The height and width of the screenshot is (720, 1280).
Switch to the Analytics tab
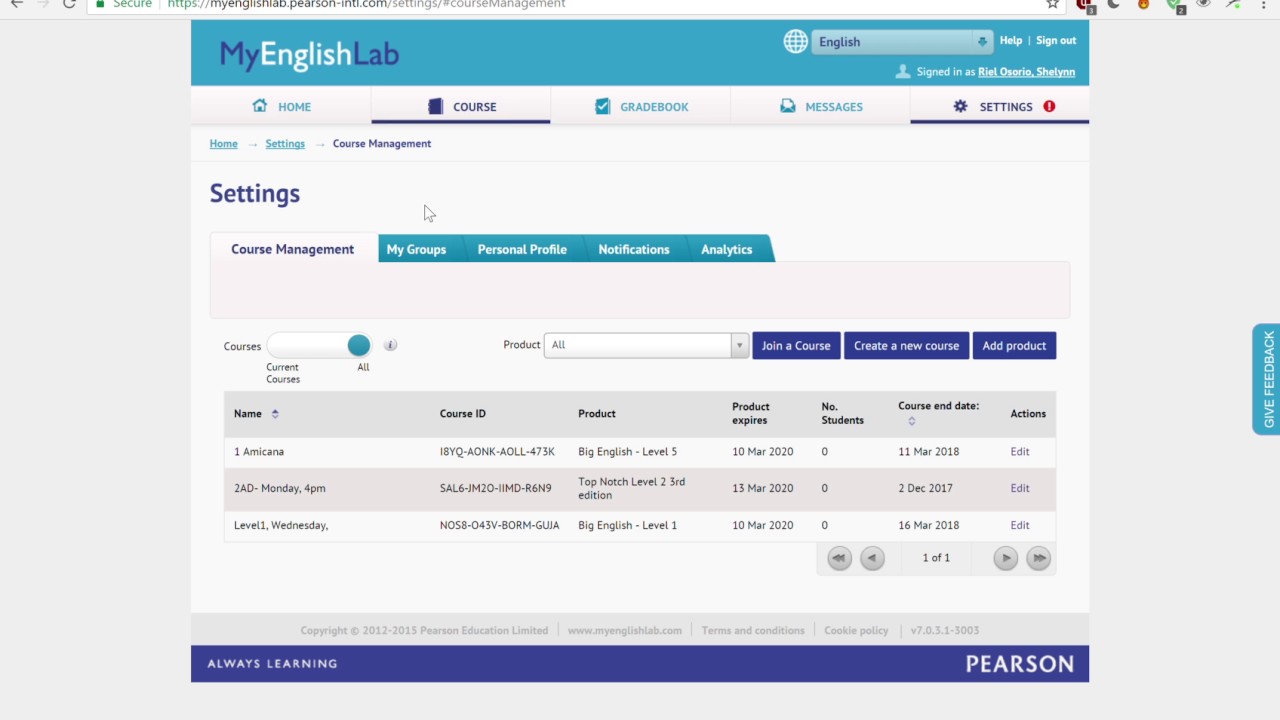point(726,249)
